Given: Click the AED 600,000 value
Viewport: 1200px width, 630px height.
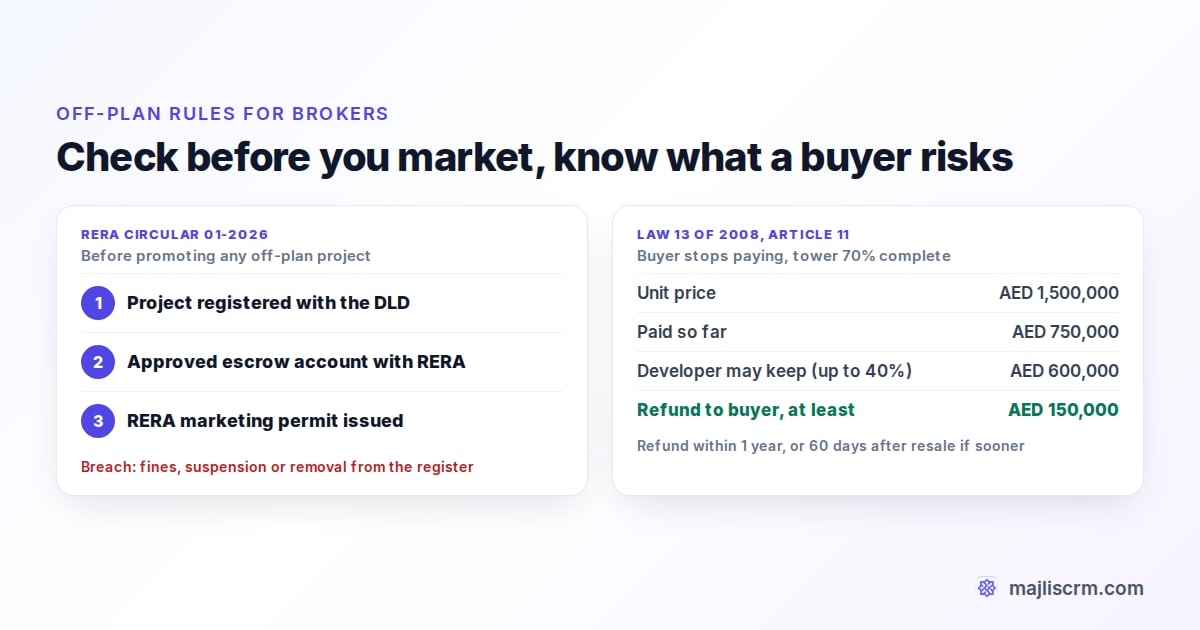Looking at the screenshot, I should (x=1064, y=371).
